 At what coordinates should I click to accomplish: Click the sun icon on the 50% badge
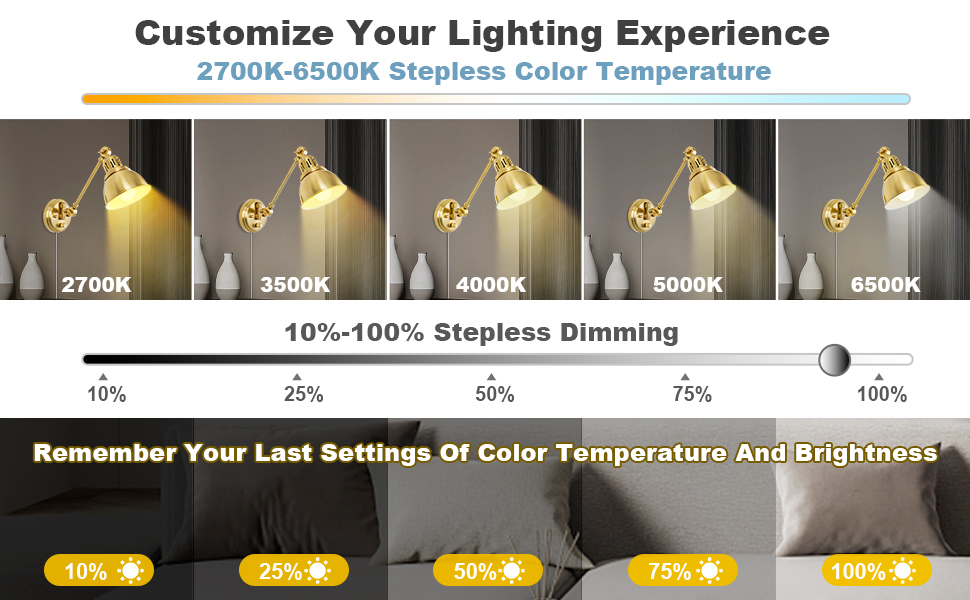512,572
